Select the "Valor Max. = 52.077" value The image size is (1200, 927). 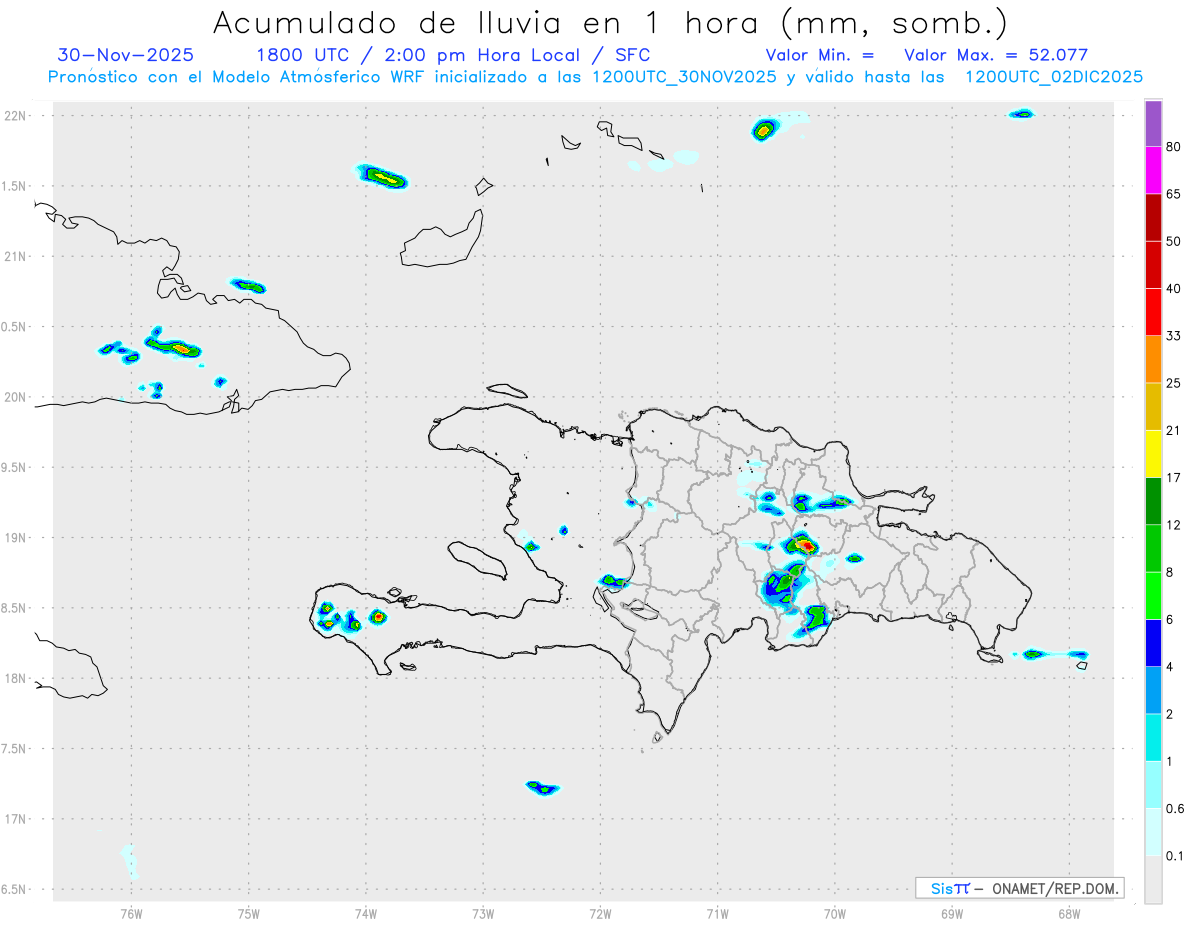click(996, 55)
